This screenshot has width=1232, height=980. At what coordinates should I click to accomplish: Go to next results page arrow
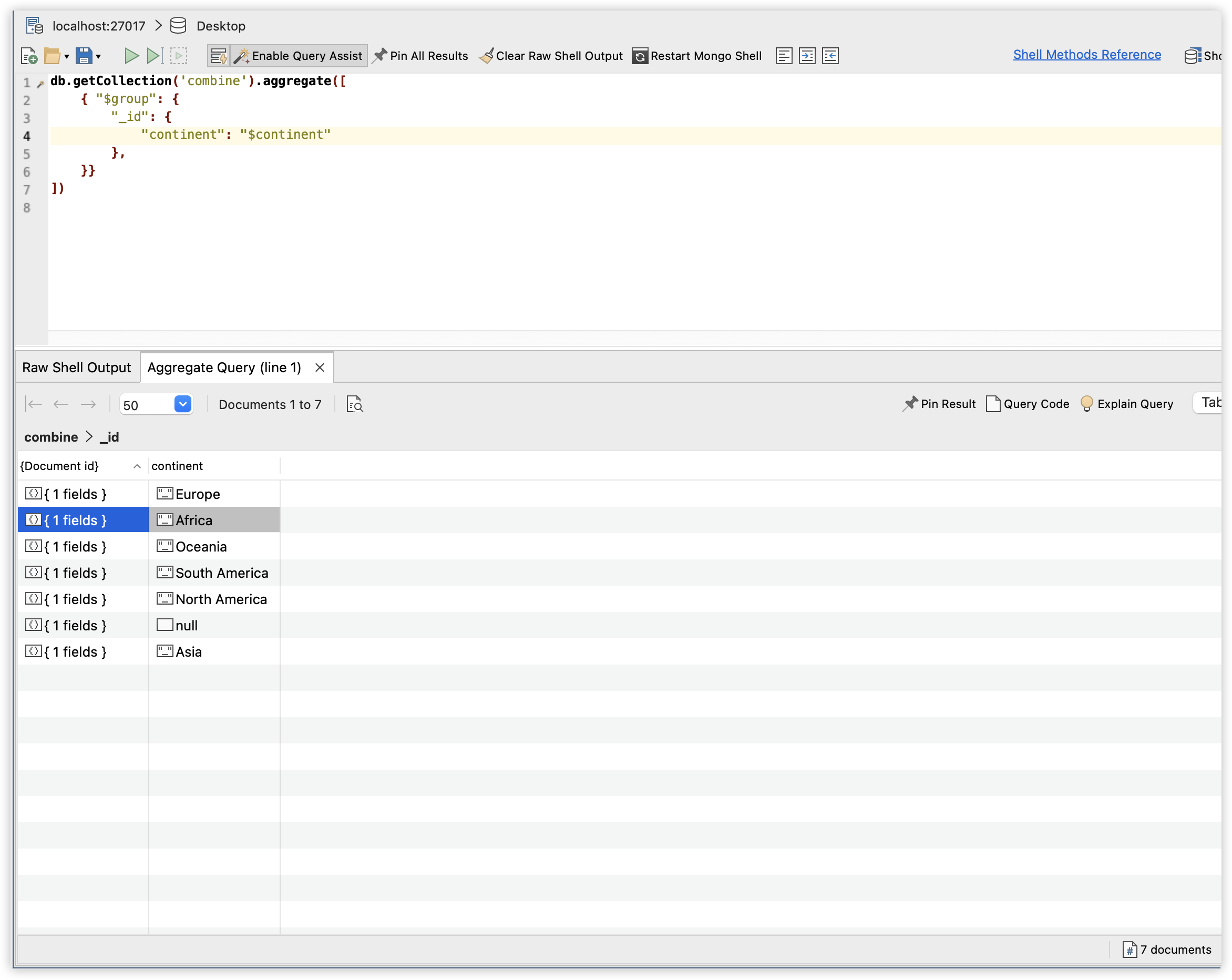89,404
